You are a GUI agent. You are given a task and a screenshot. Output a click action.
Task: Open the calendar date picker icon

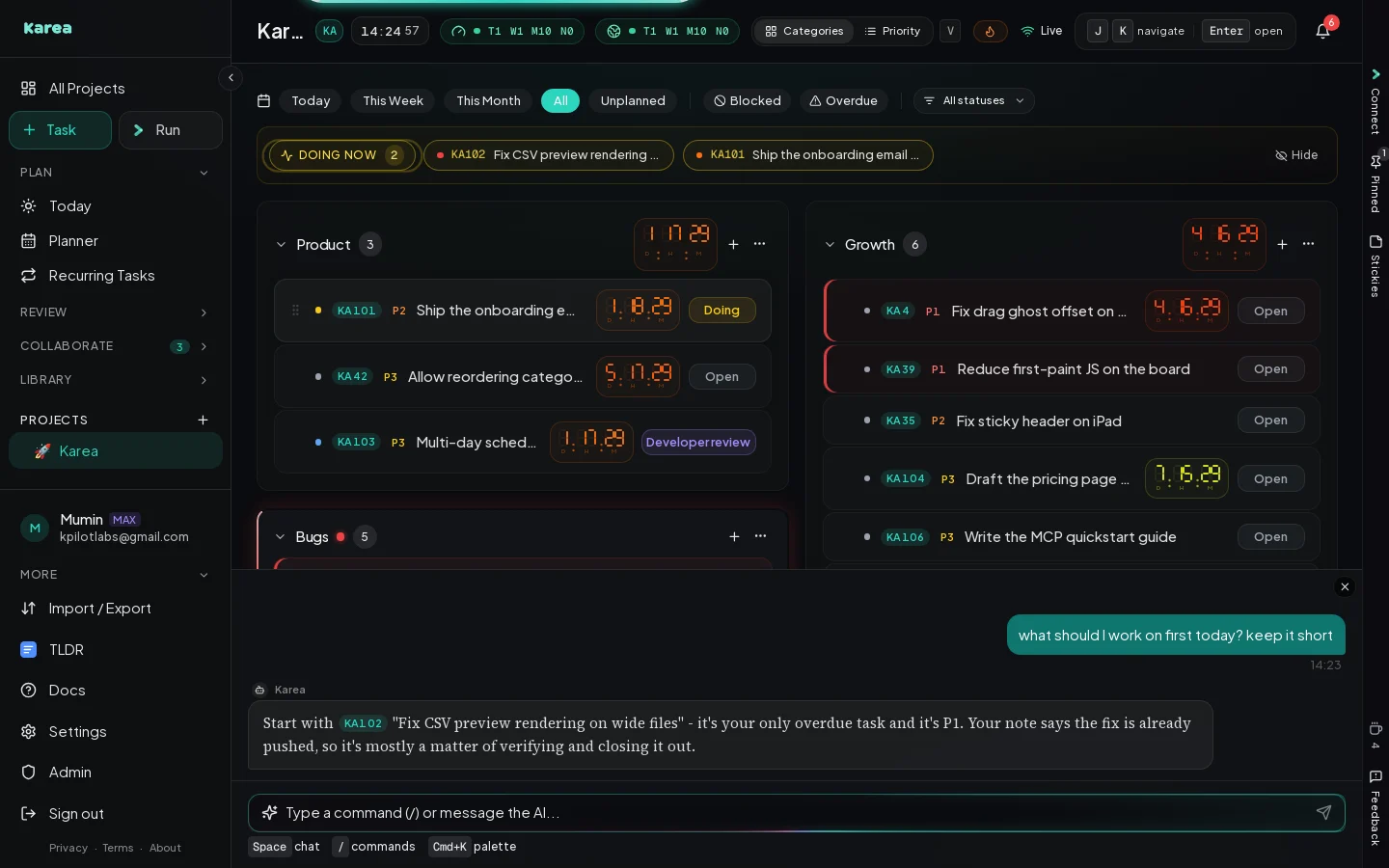pos(264,100)
